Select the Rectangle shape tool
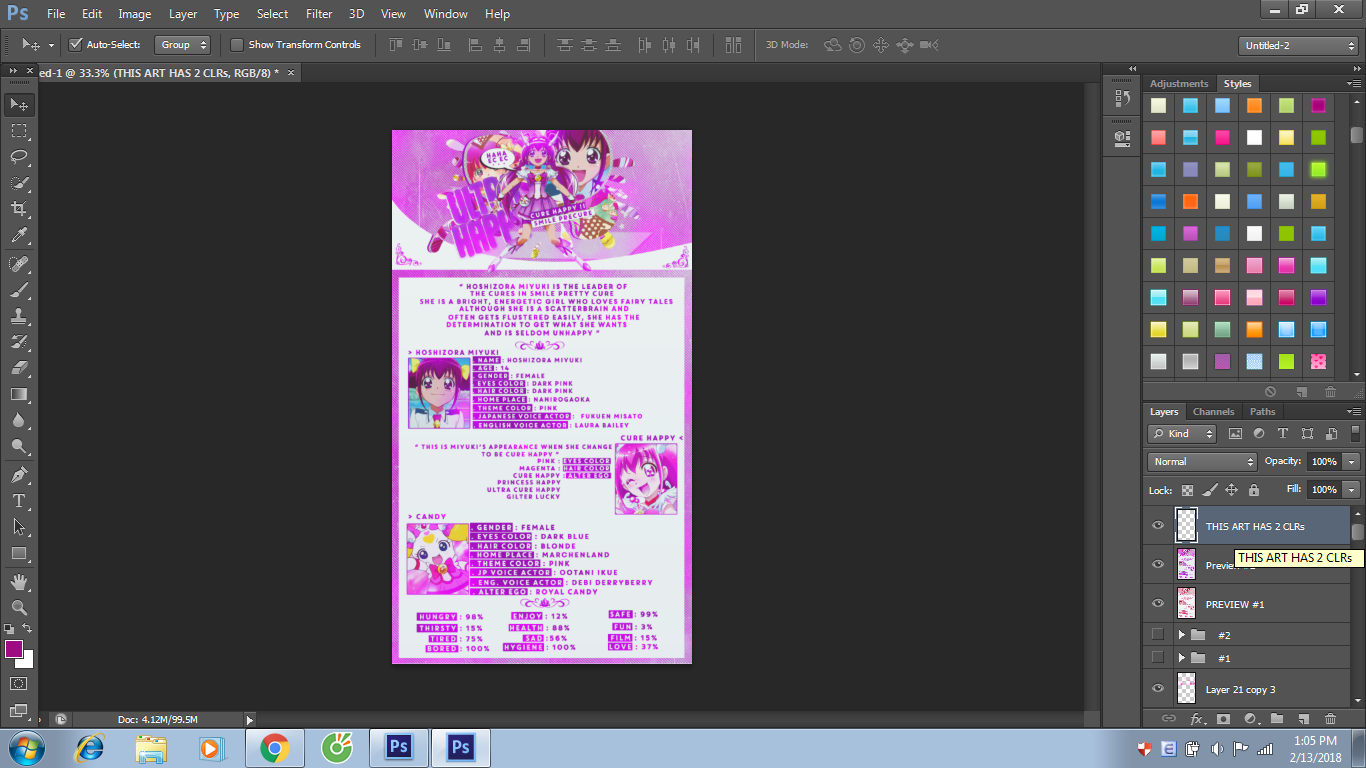 (19, 553)
